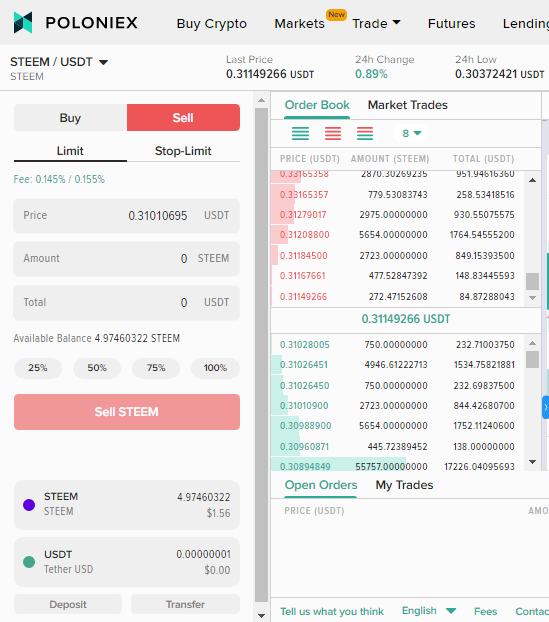
Task: Click the asks list scrollbar thumb
Action: coord(532,282)
